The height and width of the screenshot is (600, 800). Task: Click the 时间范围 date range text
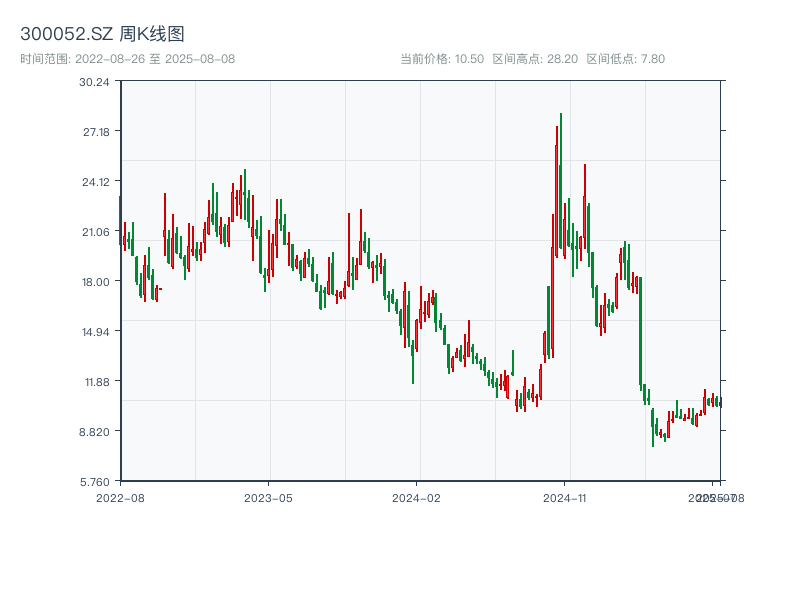(127, 59)
